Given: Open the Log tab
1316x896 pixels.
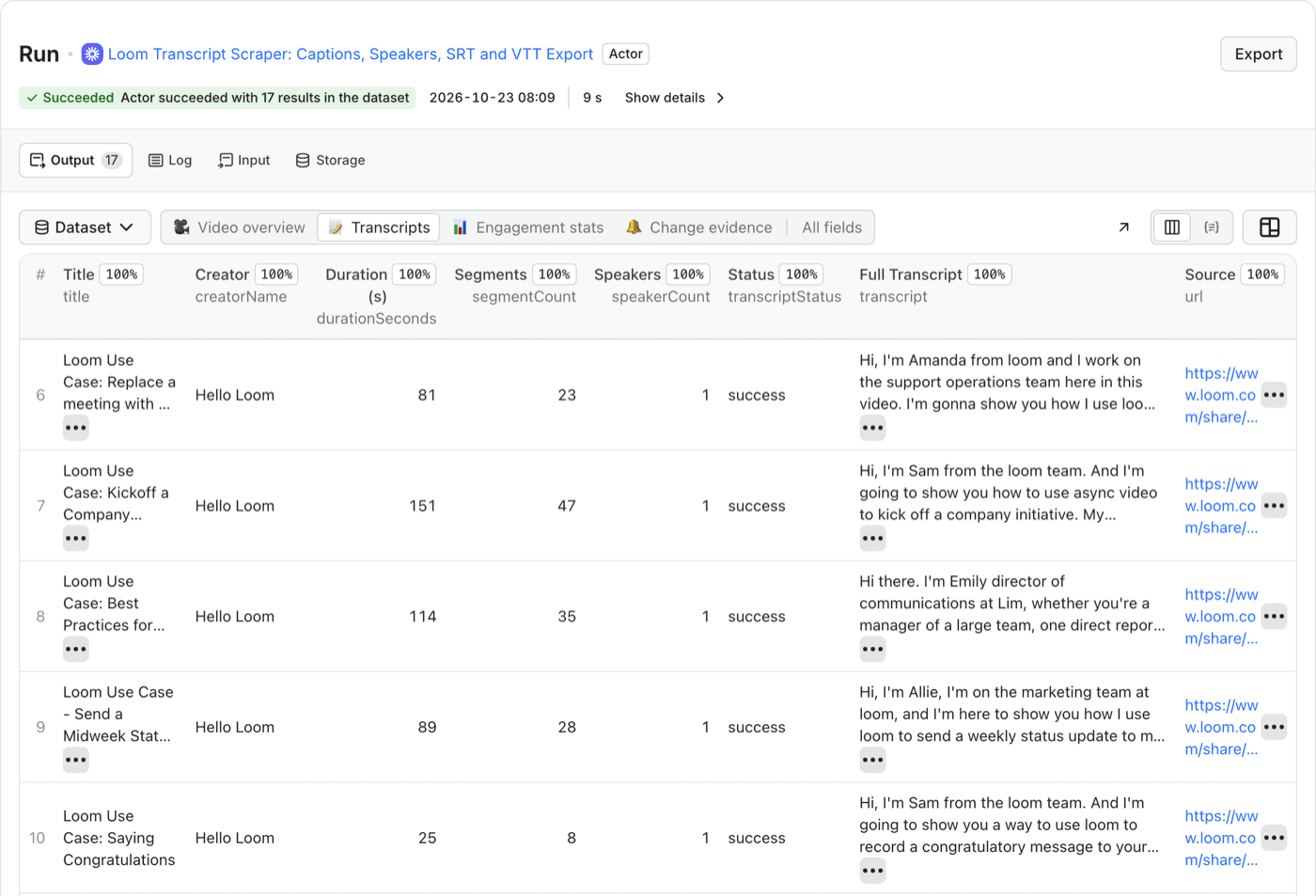Looking at the screenshot, I should (170, 161).
